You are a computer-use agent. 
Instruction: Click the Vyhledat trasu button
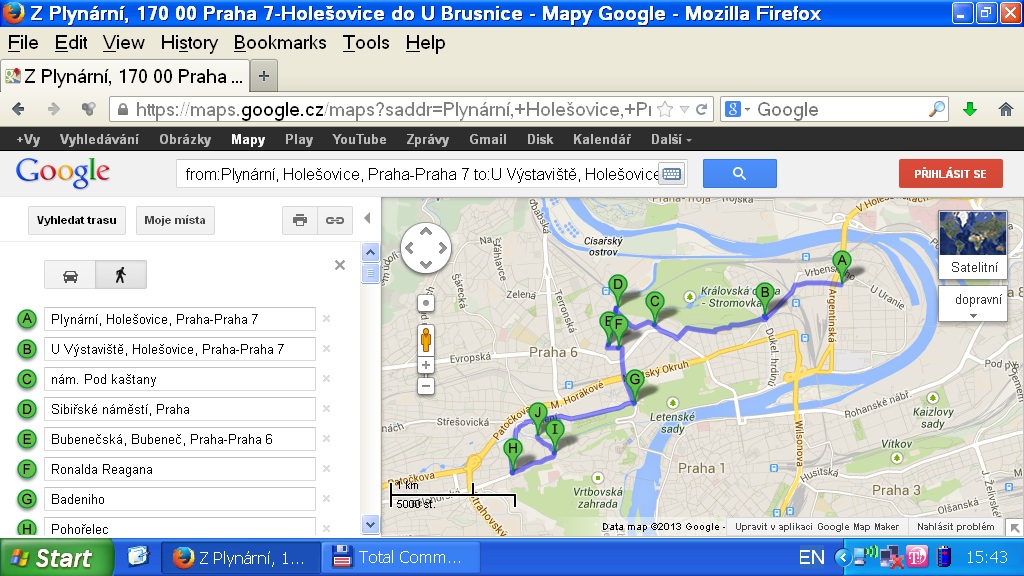pyautogui.click(x=76, y=220)
